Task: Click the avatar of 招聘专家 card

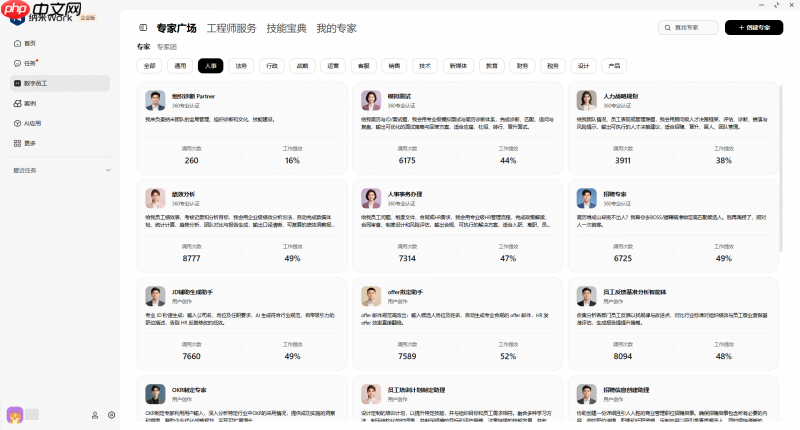Action: point(587,198)
